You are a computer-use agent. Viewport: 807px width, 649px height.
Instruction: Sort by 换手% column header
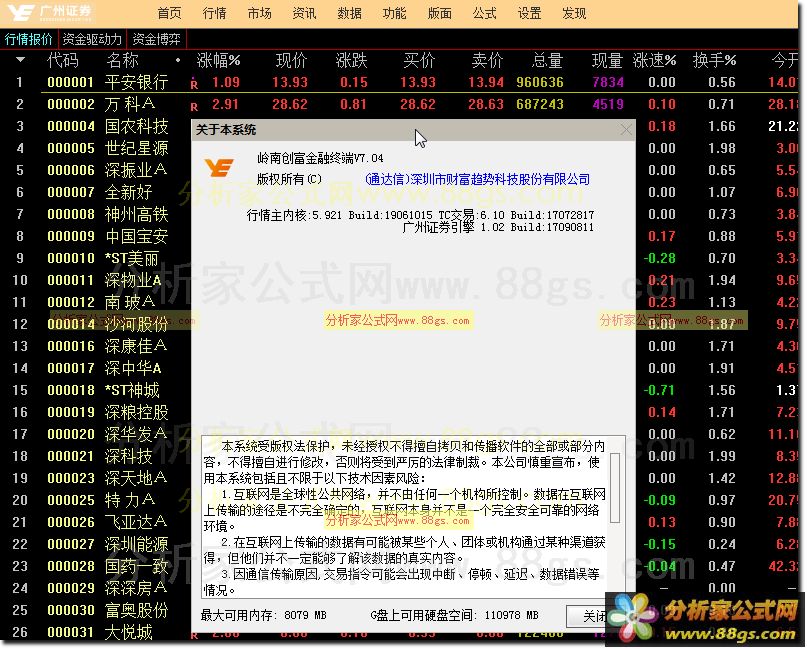coord(714,61)
